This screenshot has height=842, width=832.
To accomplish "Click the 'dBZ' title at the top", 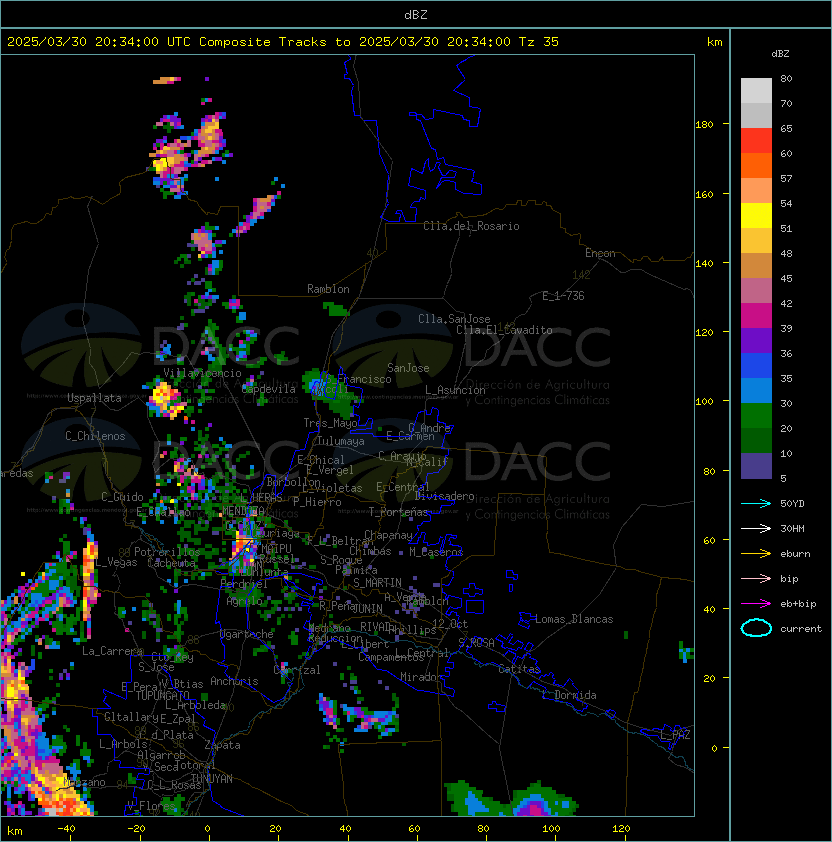I will click(416, 14).
